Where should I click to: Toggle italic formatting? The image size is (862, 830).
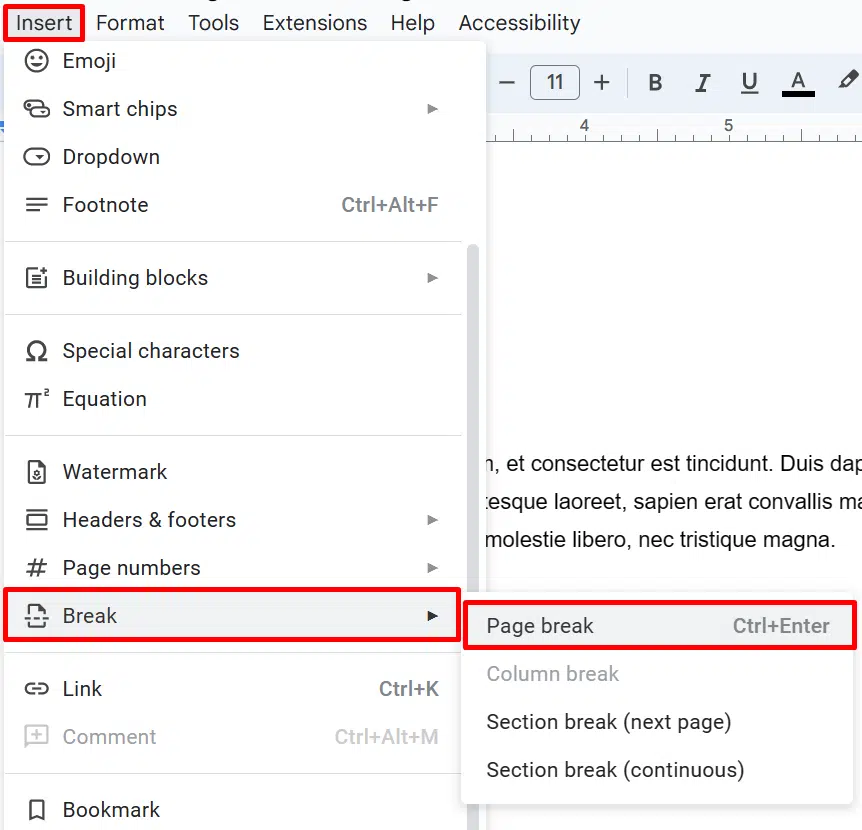click(702, 83)
